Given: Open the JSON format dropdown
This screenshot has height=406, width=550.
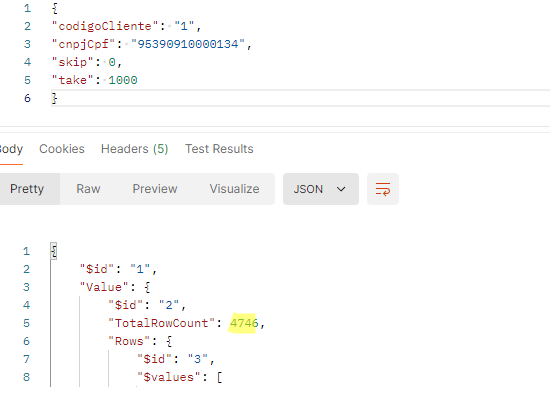Looking at the screenshot, I should pos(321,189).
